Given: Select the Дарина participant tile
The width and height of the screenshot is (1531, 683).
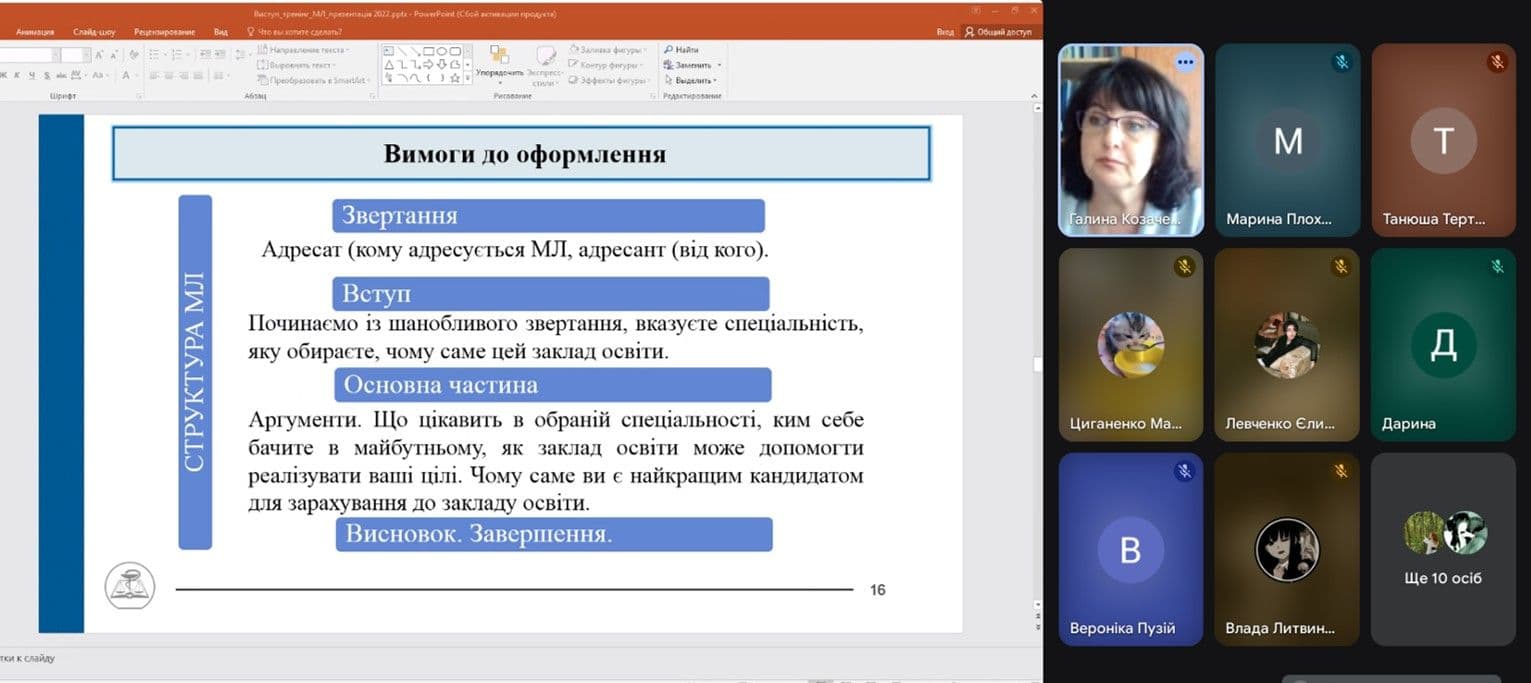Looking at the screenshot, I should 1443,344.
